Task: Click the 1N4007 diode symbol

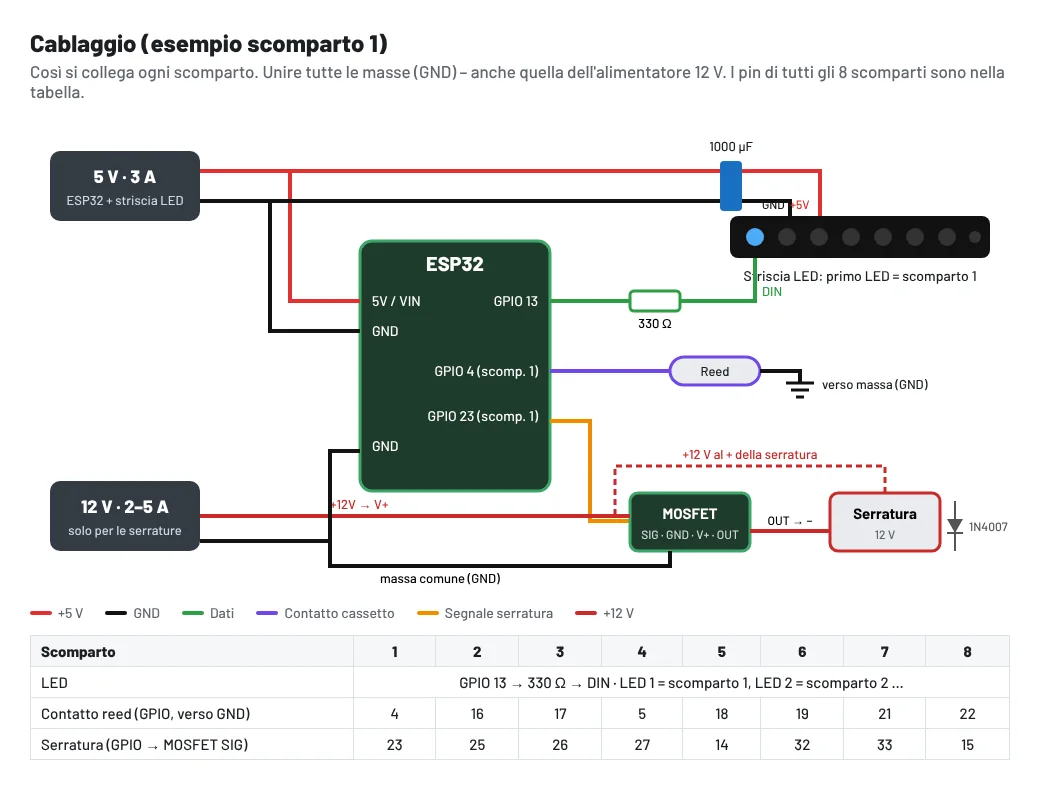Action: (954, 526)
